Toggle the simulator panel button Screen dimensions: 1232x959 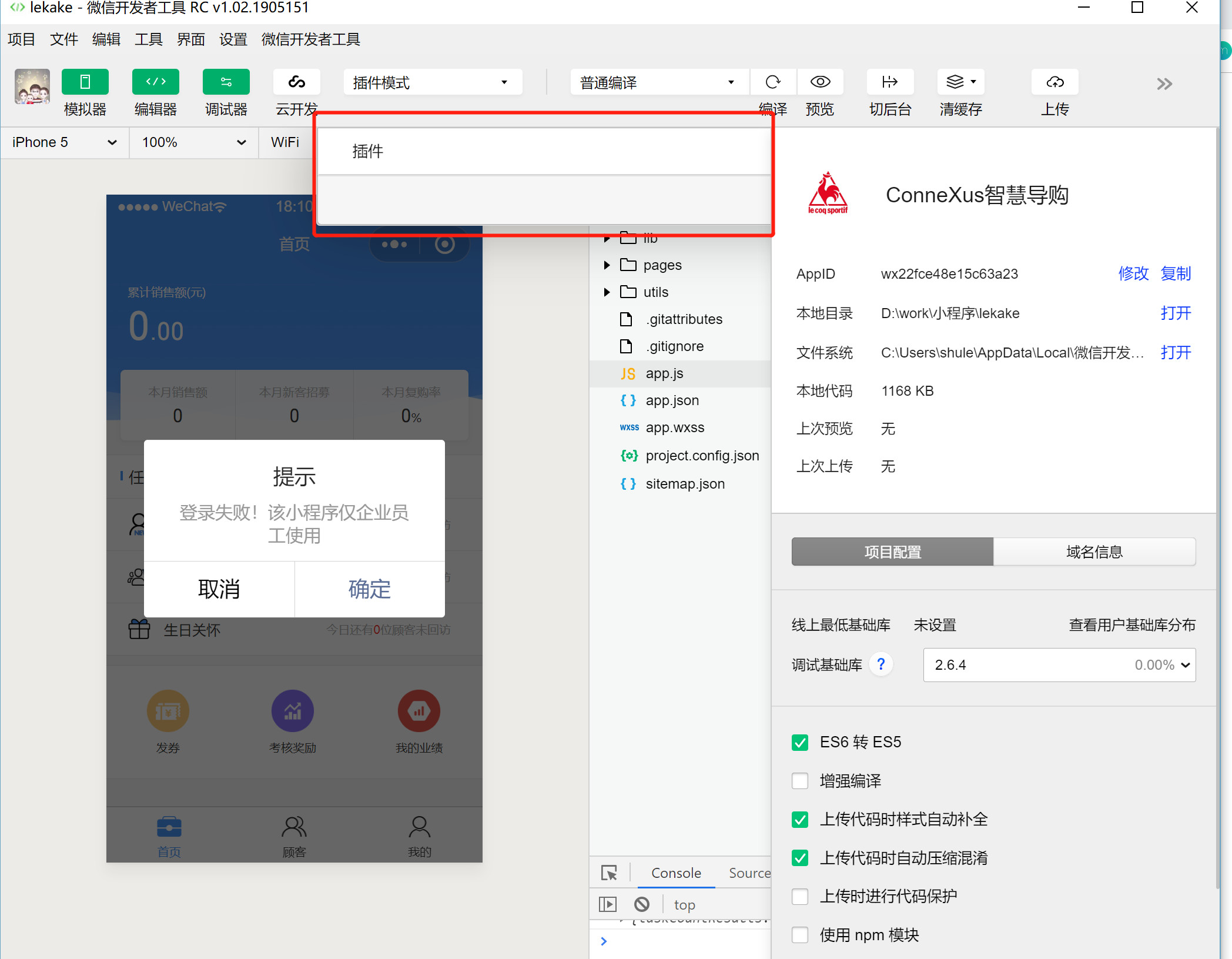tap(85, 82)
